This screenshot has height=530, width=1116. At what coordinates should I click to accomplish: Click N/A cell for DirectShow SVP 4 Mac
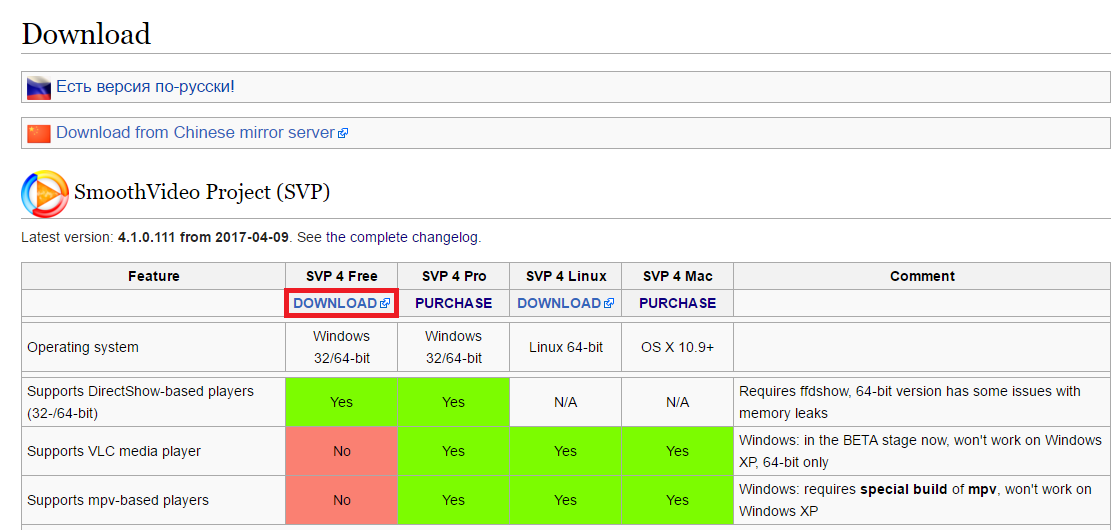tap(678, 402)
